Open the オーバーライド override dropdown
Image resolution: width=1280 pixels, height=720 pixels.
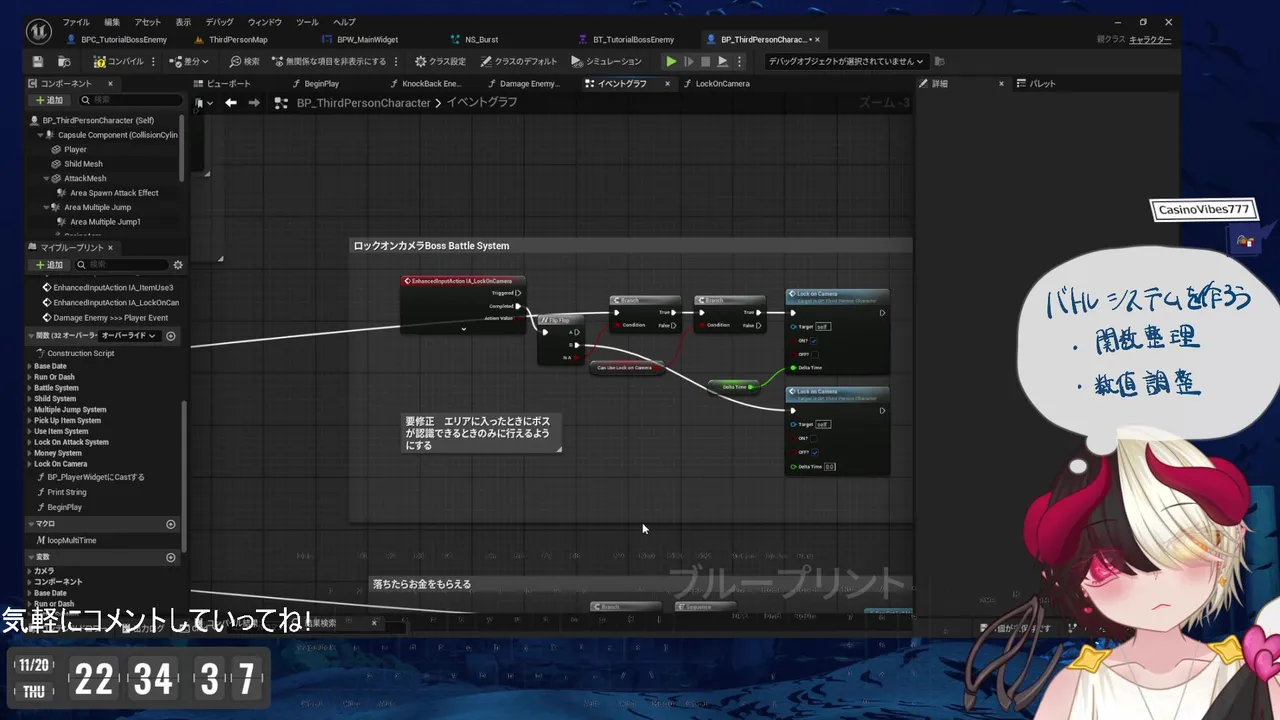point(129,336)
